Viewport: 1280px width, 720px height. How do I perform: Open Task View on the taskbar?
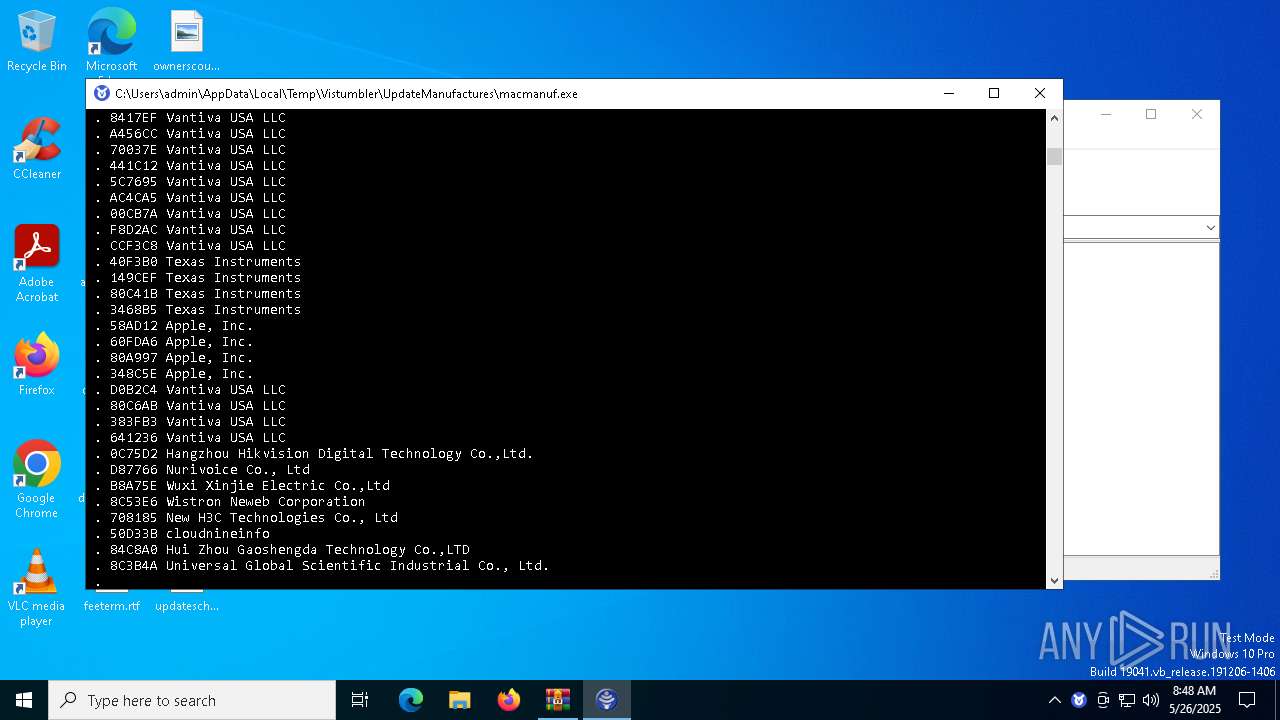(x=360, y=700)
